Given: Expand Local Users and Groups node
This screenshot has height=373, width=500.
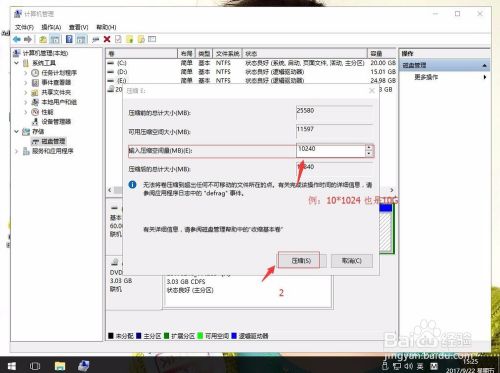Looking at the screenshot, I should (x=26, y=102).
